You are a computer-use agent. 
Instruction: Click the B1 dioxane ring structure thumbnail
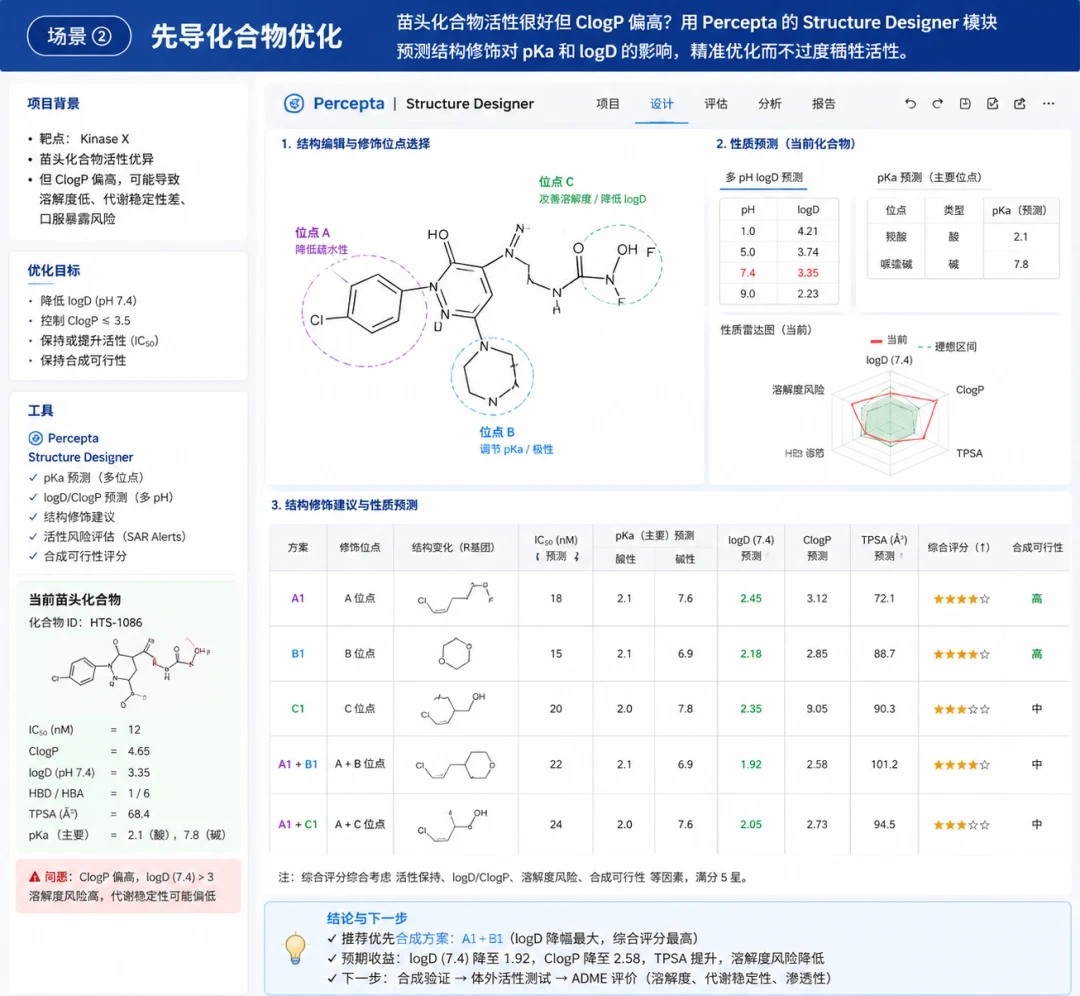[x=455, y=653]
